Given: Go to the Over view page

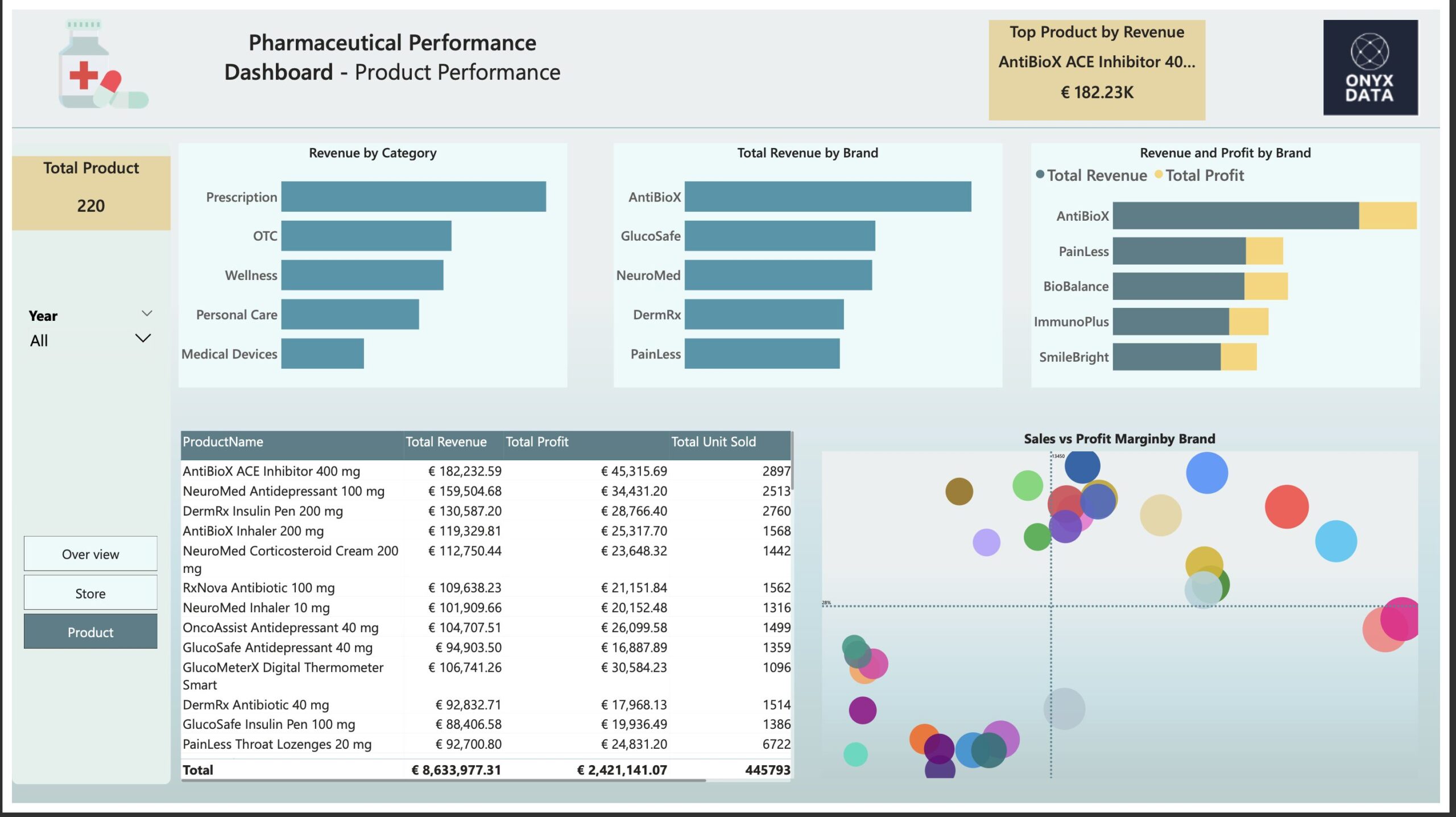Looking at the screenshot, I should click(x=90, y=554).
